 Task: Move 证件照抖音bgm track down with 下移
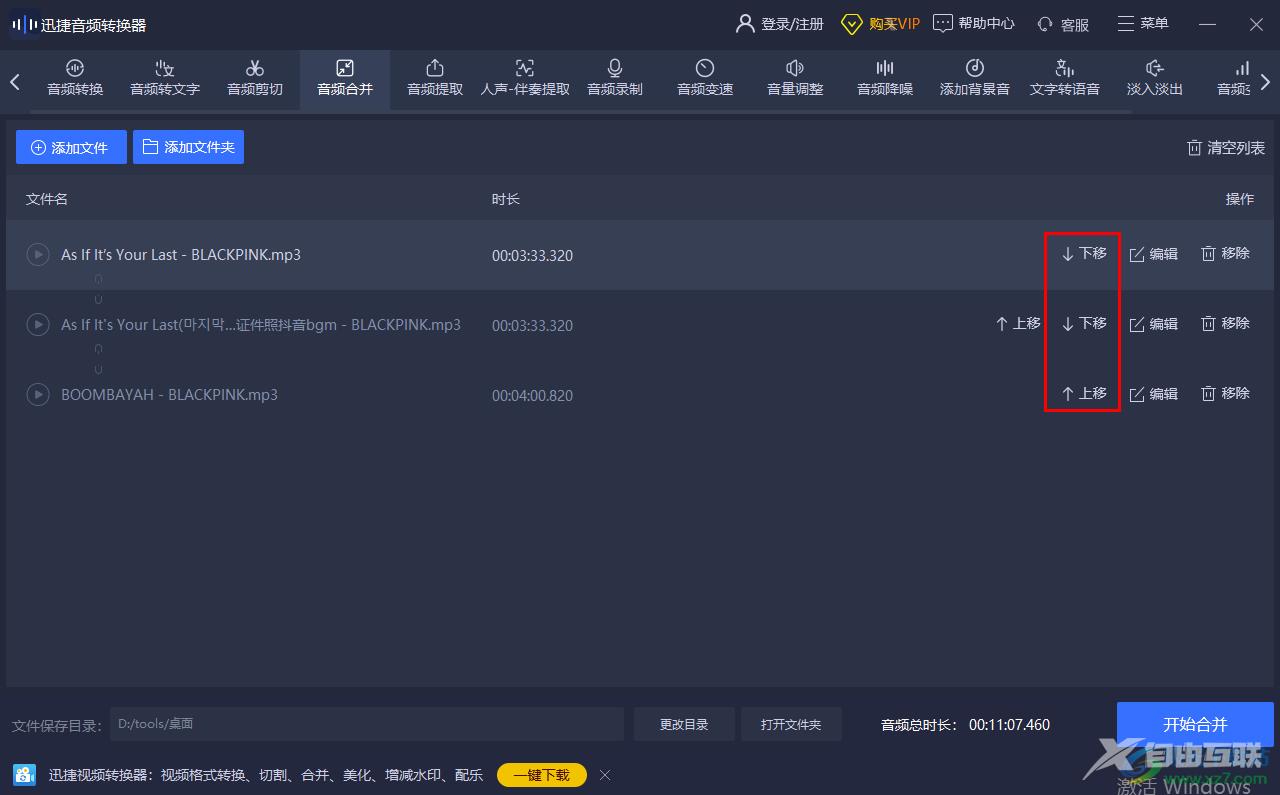1084,324
